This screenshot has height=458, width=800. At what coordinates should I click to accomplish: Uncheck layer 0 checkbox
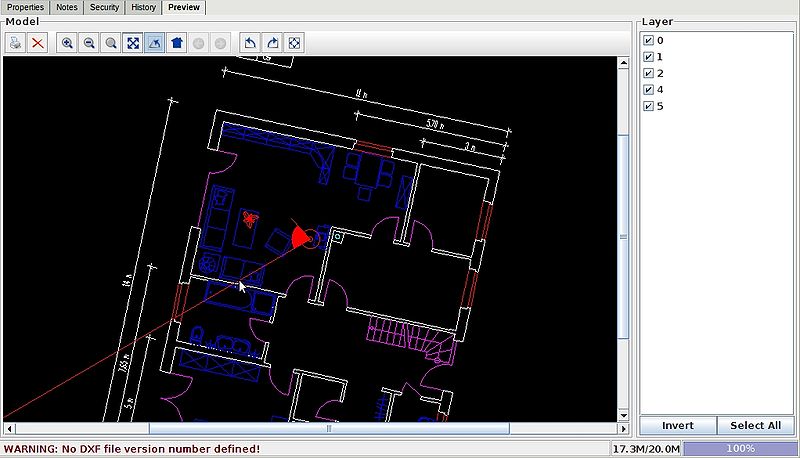click(x=648, y=40)
